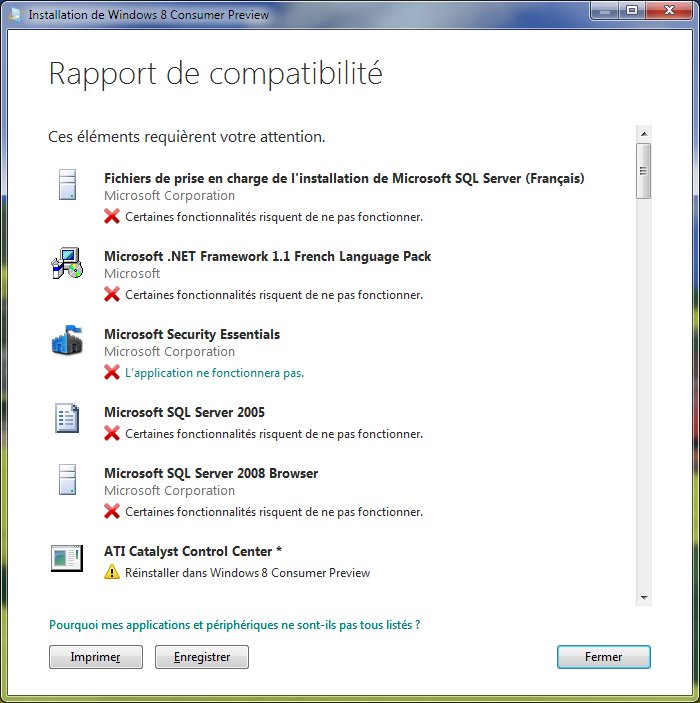Close the window with title bar X
Image resolution: width=700 pixels, height=703 pixels.
pyautogui.click(x=669, y=10)
